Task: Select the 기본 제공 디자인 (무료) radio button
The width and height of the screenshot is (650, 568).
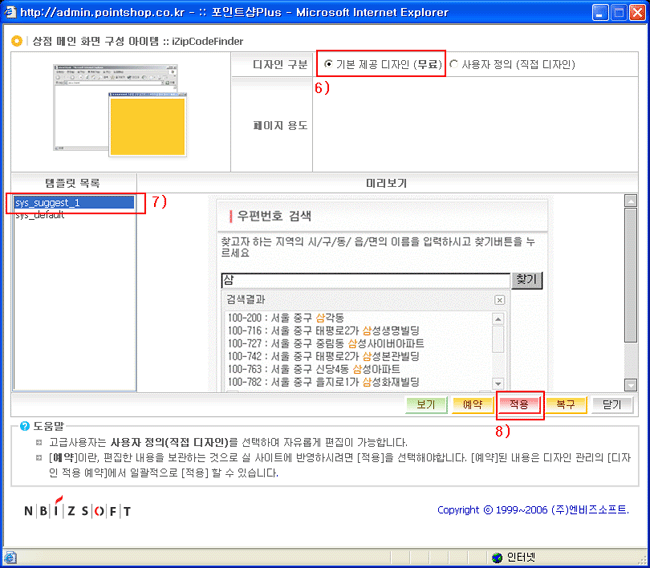Action: (329, 64)
